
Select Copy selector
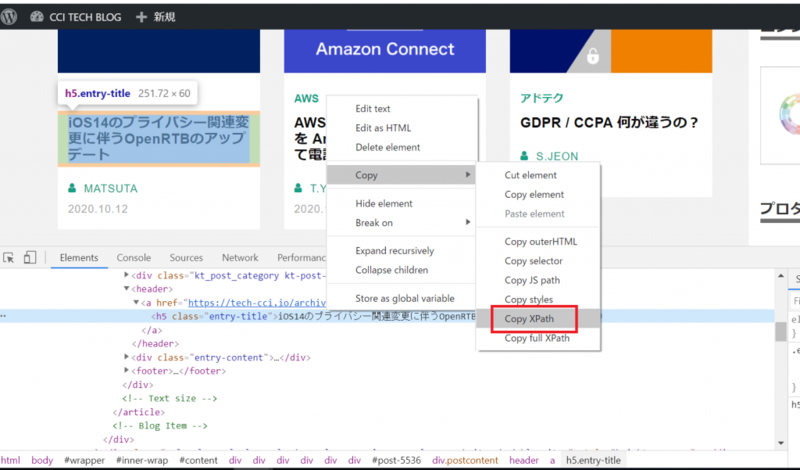pos(533,261)
